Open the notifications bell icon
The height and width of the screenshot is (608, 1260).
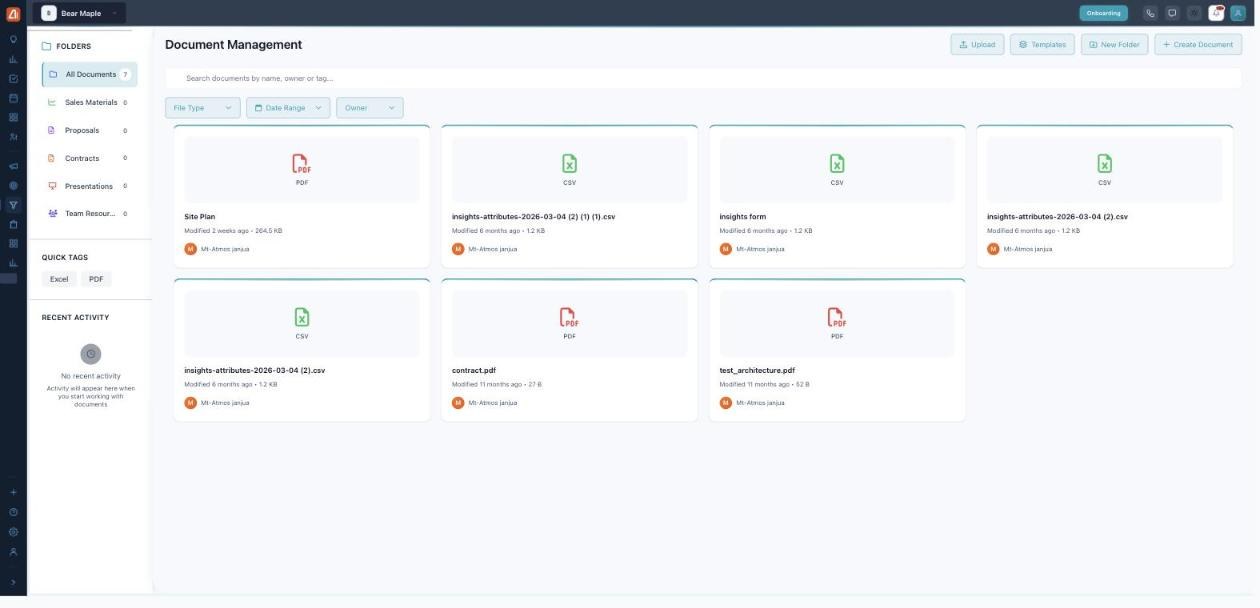[x=1216, y=13]
